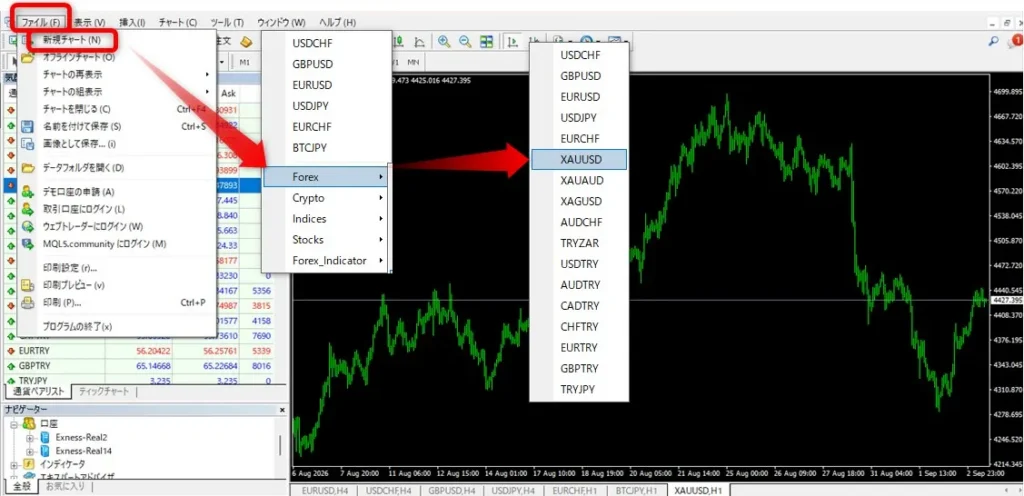Click the Navigator vertical scrollbar
1024x496 pixels.
point(281,446)
